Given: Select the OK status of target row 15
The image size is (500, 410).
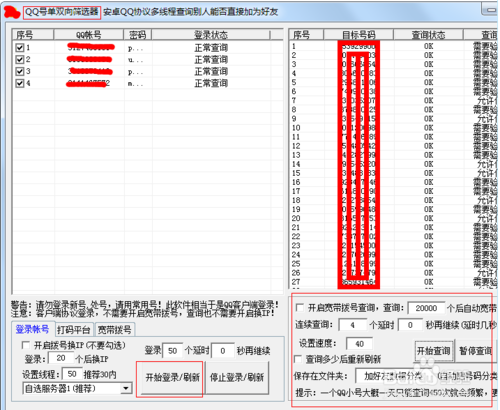Looking at the screenshot, I should (429, 173).
